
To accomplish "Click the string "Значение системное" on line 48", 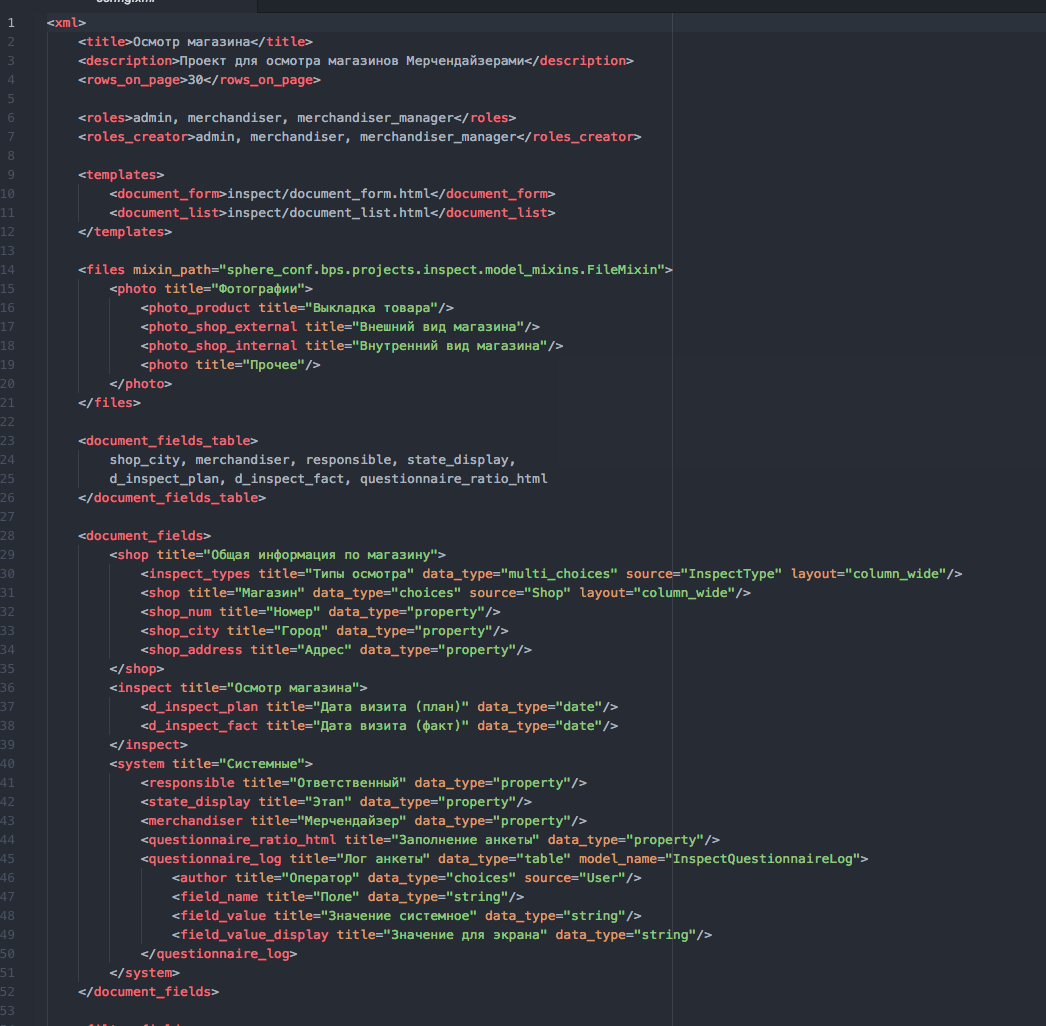I will (399, 917).
